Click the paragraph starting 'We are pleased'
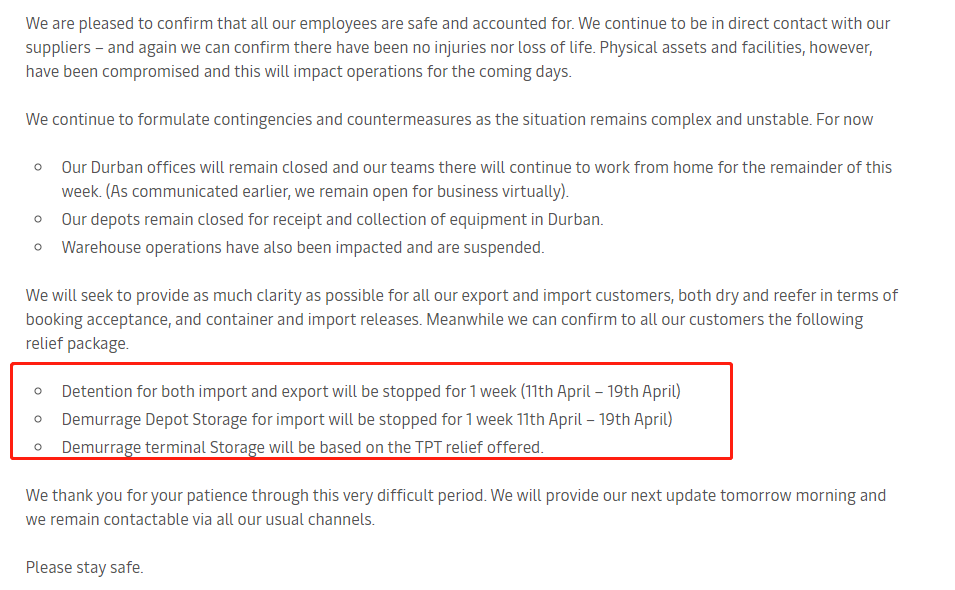 click(x=458, y=47)
